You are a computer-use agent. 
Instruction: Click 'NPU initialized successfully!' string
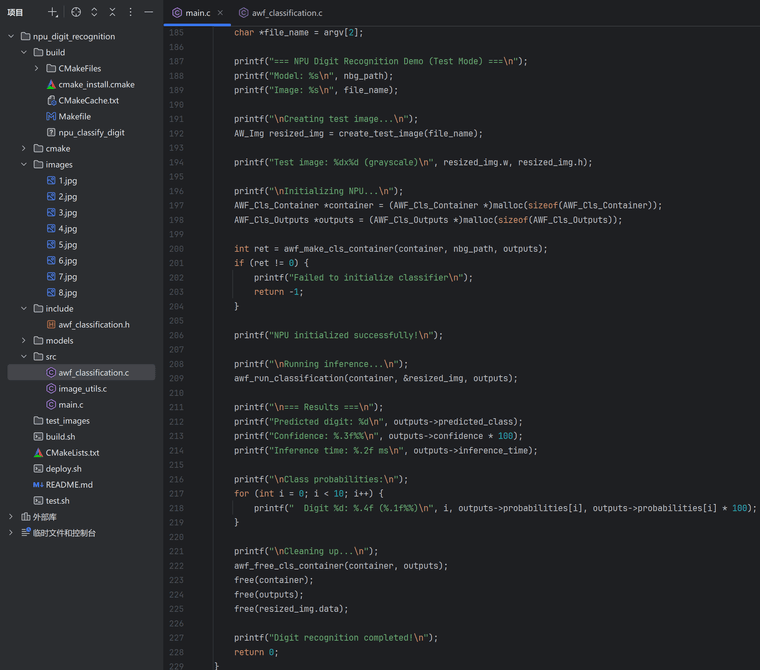pyautogui.click(x=353, y=335)
